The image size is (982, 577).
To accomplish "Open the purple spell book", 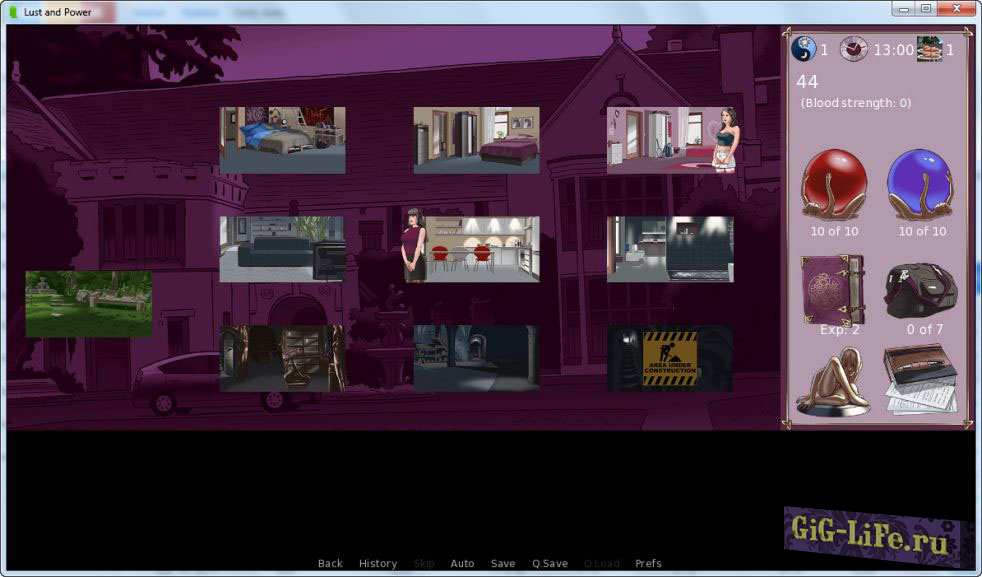I will [833, 289].
